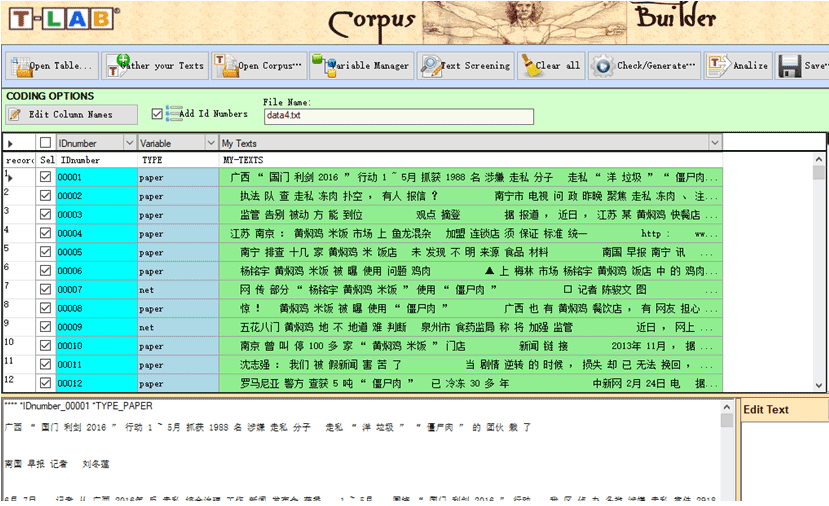This screenshot has width=829, height=506.
Task: Uncheck the checkbox for row 00005
Action: point(45,252)
